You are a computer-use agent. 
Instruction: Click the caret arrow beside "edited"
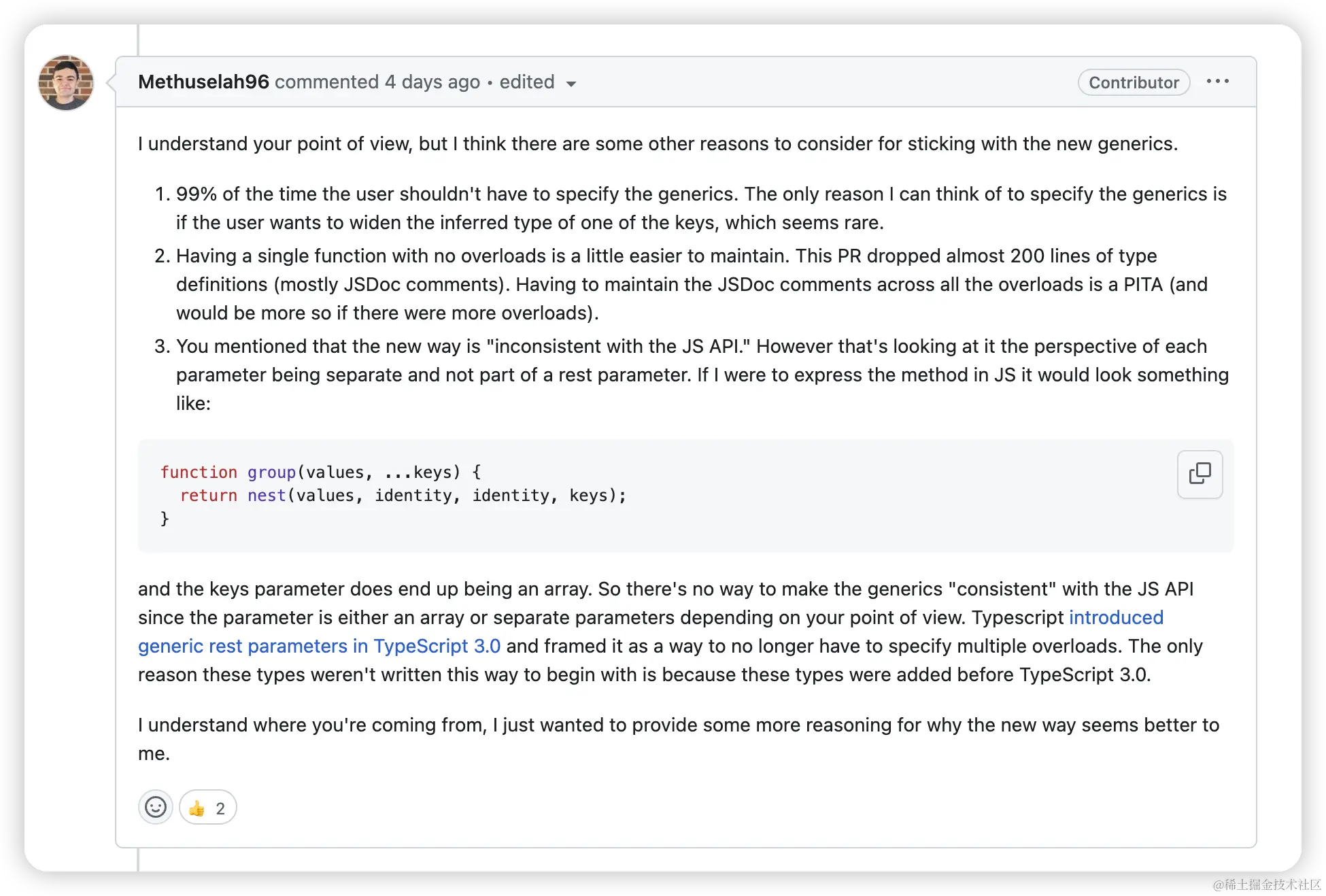coord(571,84)
